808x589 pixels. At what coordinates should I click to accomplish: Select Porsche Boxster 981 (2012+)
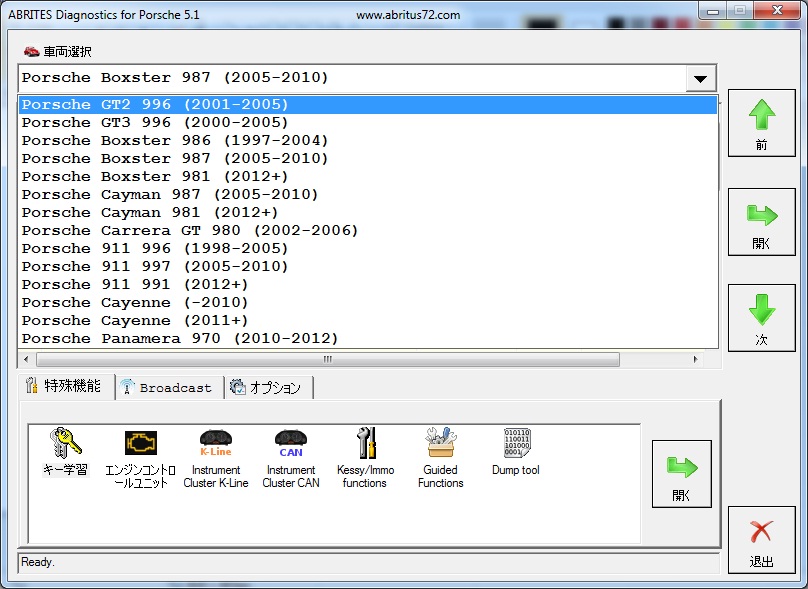click(x=368, y=177)
